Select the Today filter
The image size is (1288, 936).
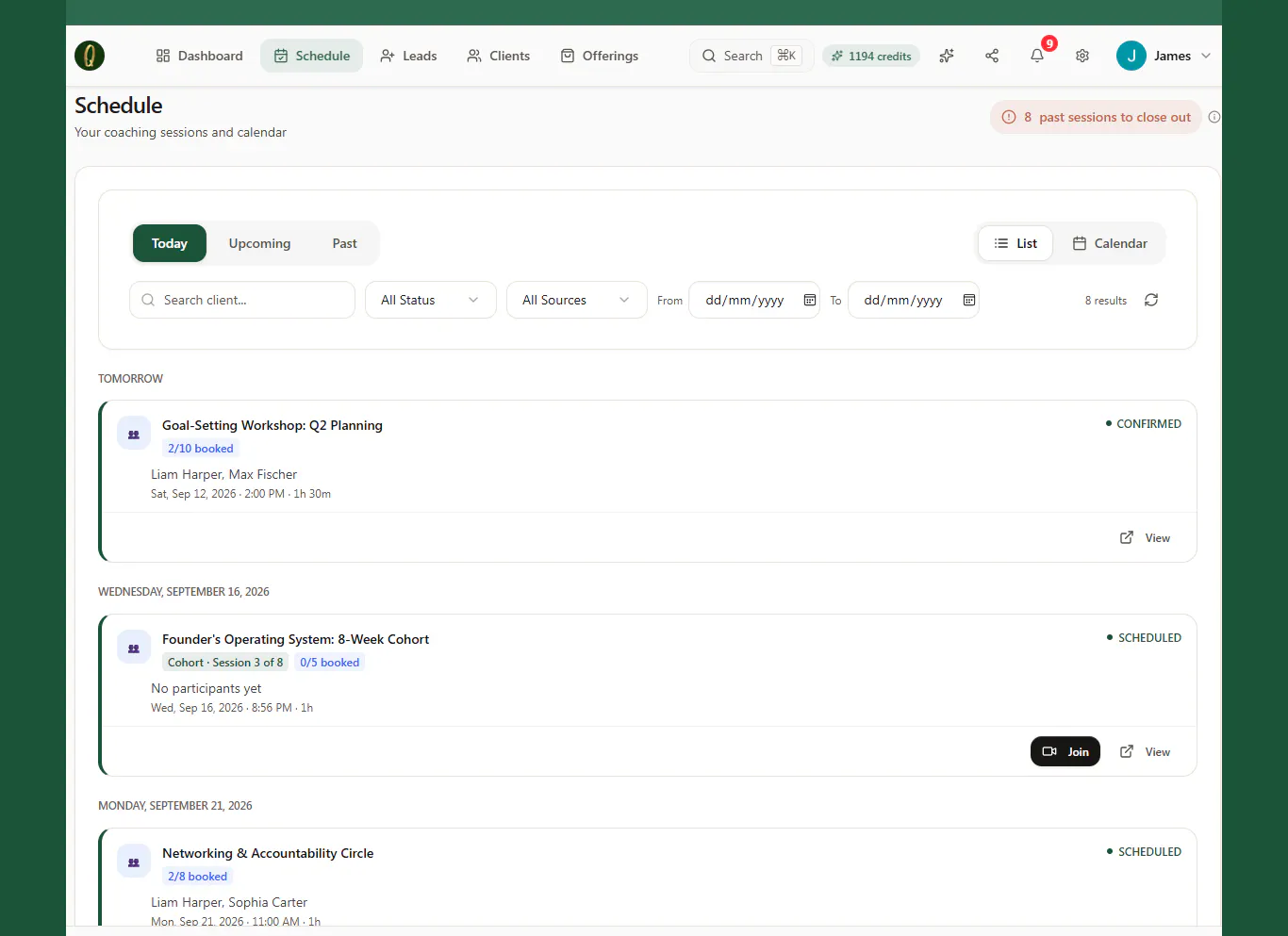click(x=170, y=243)
